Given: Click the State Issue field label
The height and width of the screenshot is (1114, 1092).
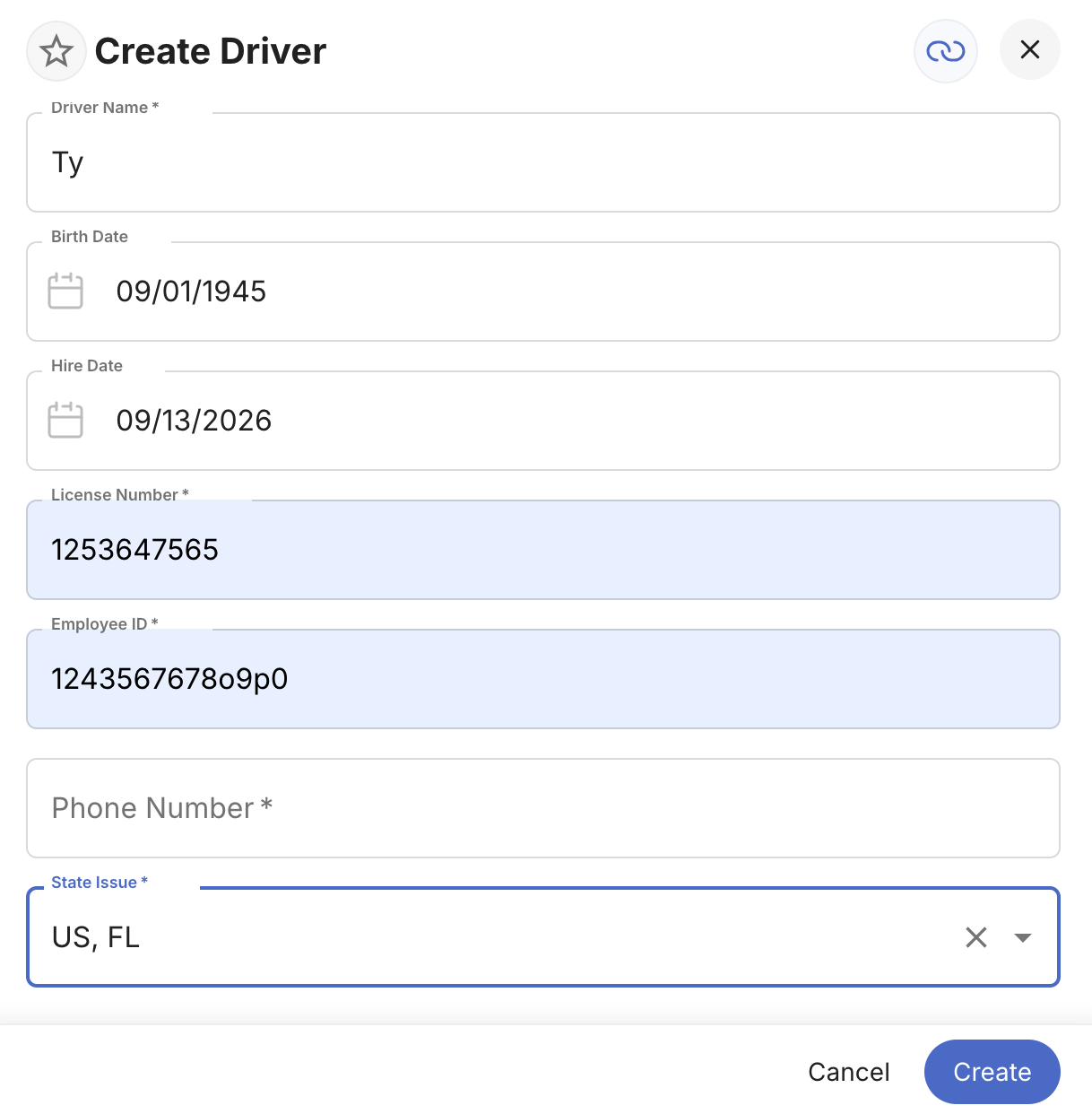Looking at the screenshot, I should click(100, 883).
